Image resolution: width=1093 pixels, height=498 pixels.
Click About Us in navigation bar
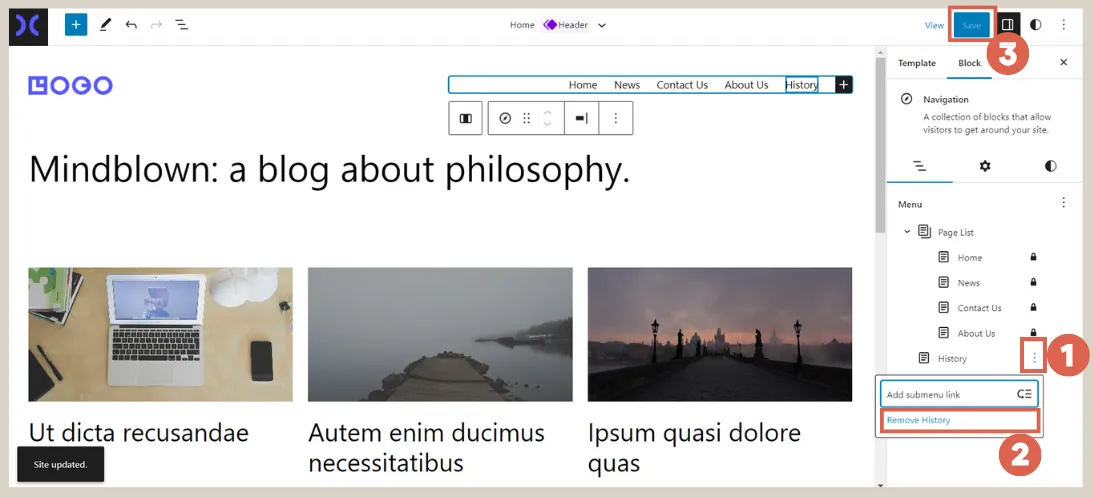pyautogui.click(x=746, y=85)
